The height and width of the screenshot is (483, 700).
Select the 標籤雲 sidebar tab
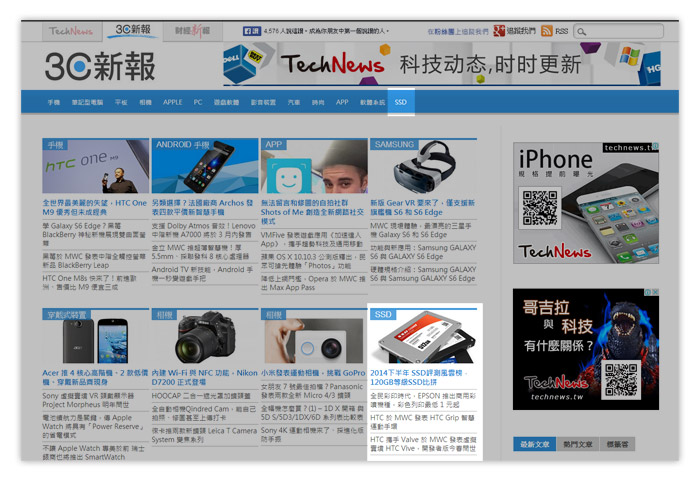tap(617, 444)
